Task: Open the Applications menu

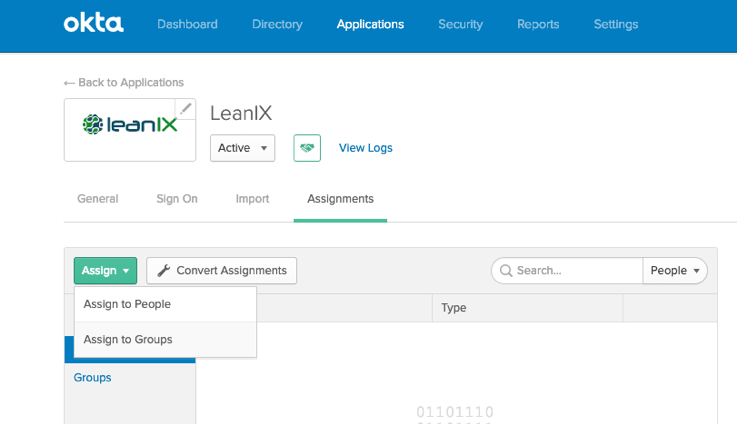Action: tap(370, 24)
